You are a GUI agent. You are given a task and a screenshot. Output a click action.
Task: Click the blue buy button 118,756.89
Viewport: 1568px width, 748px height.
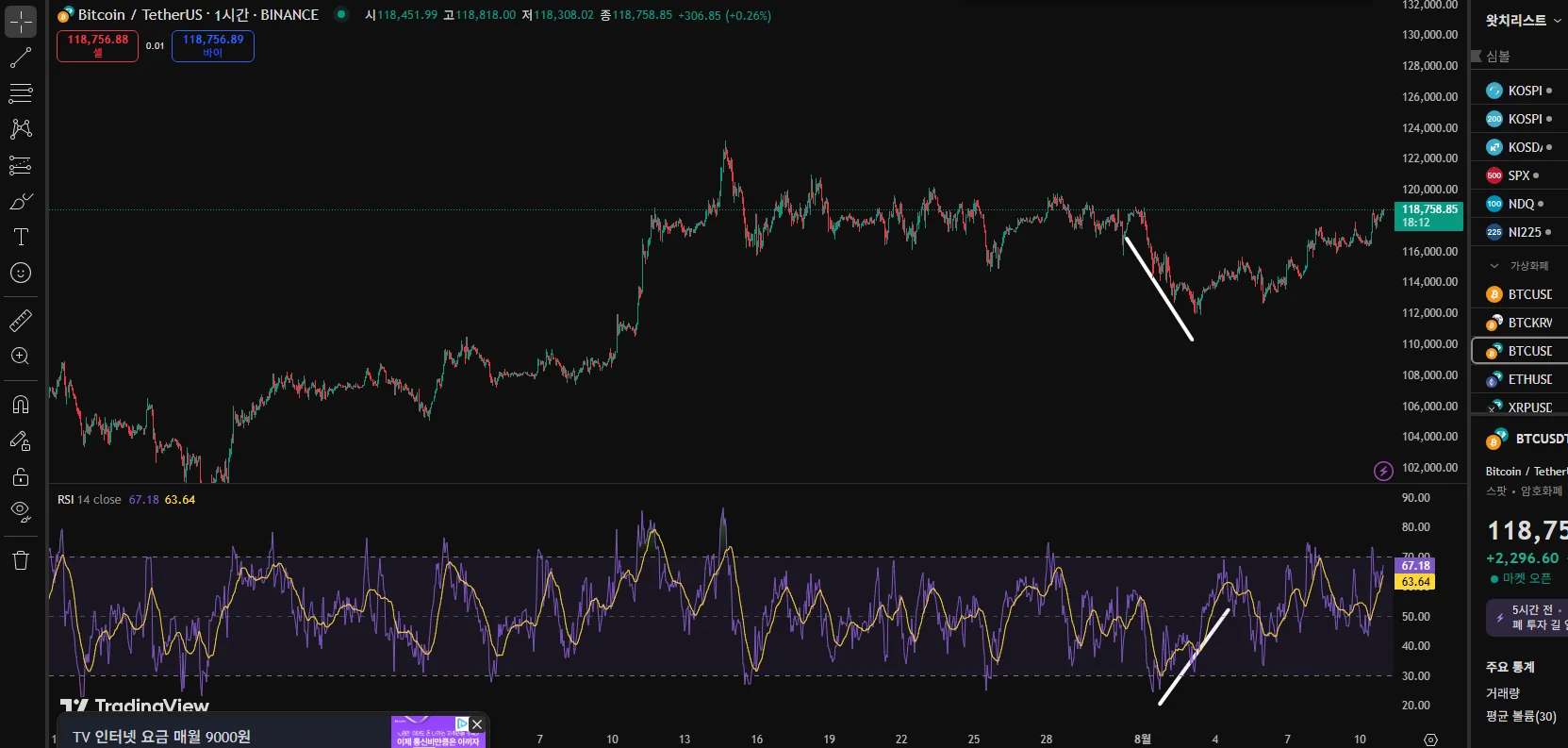click(212, 45)
